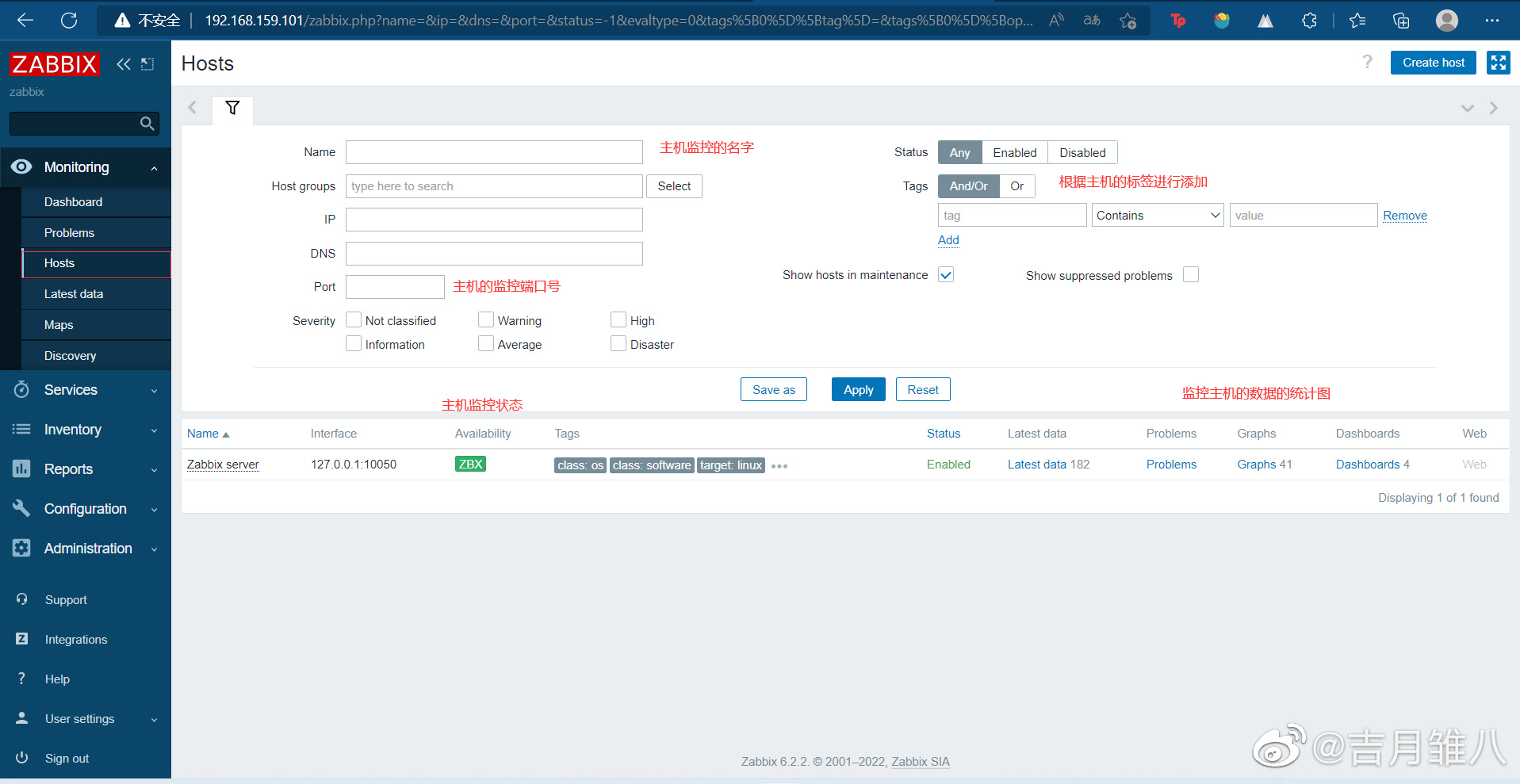Reload the page with refresh icon
1520x784 pixels.
pos(69,20)
